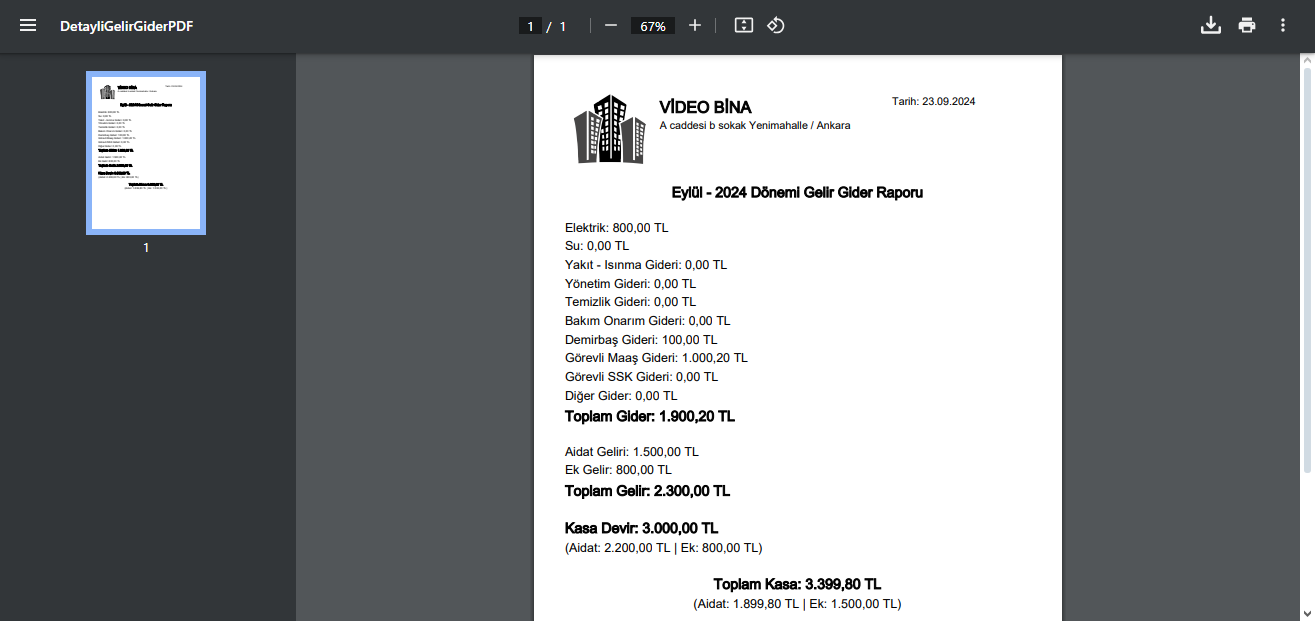The image size is (1315, 621).
Task: Select the page 1 thumbnail in the sidebar
Action: [146, 153]
